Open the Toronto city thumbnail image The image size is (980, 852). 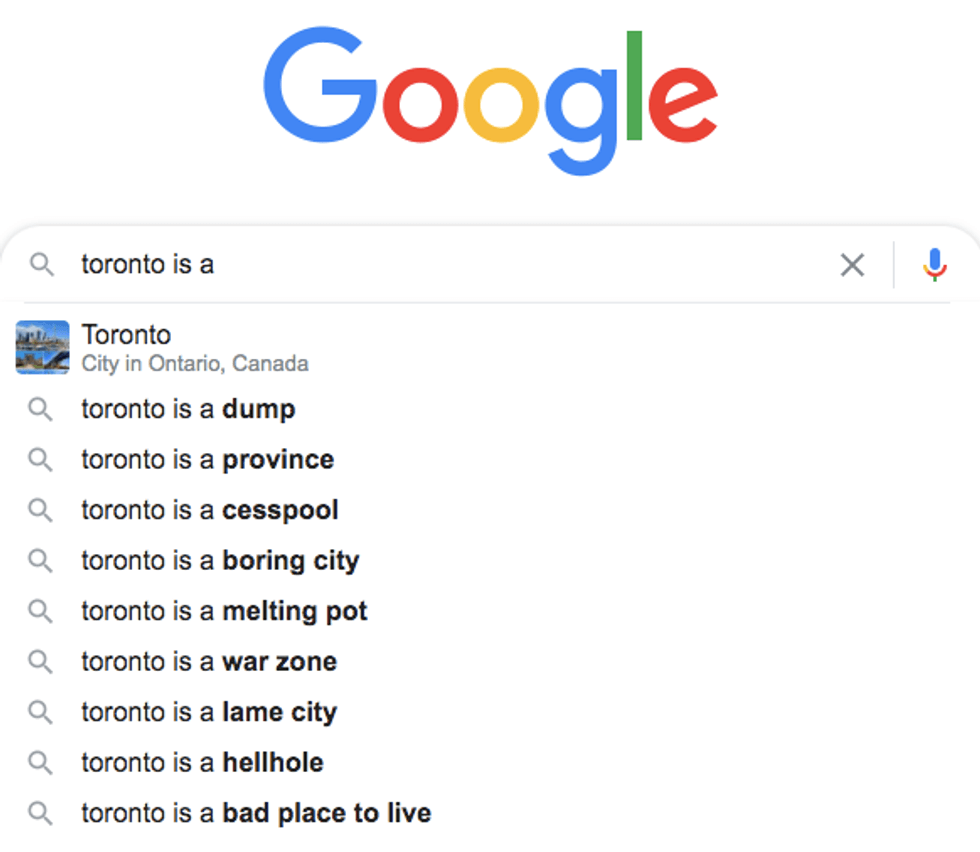pyautogui.click(x=43, y=347)
